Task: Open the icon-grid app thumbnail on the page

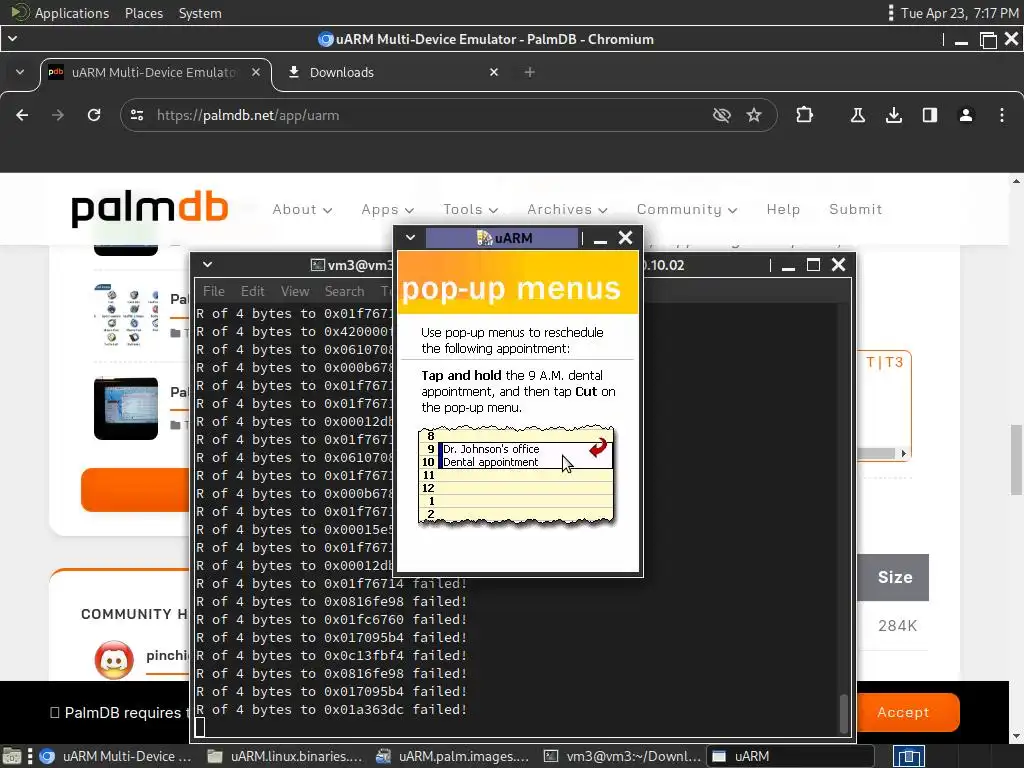Action: point(126,315)
